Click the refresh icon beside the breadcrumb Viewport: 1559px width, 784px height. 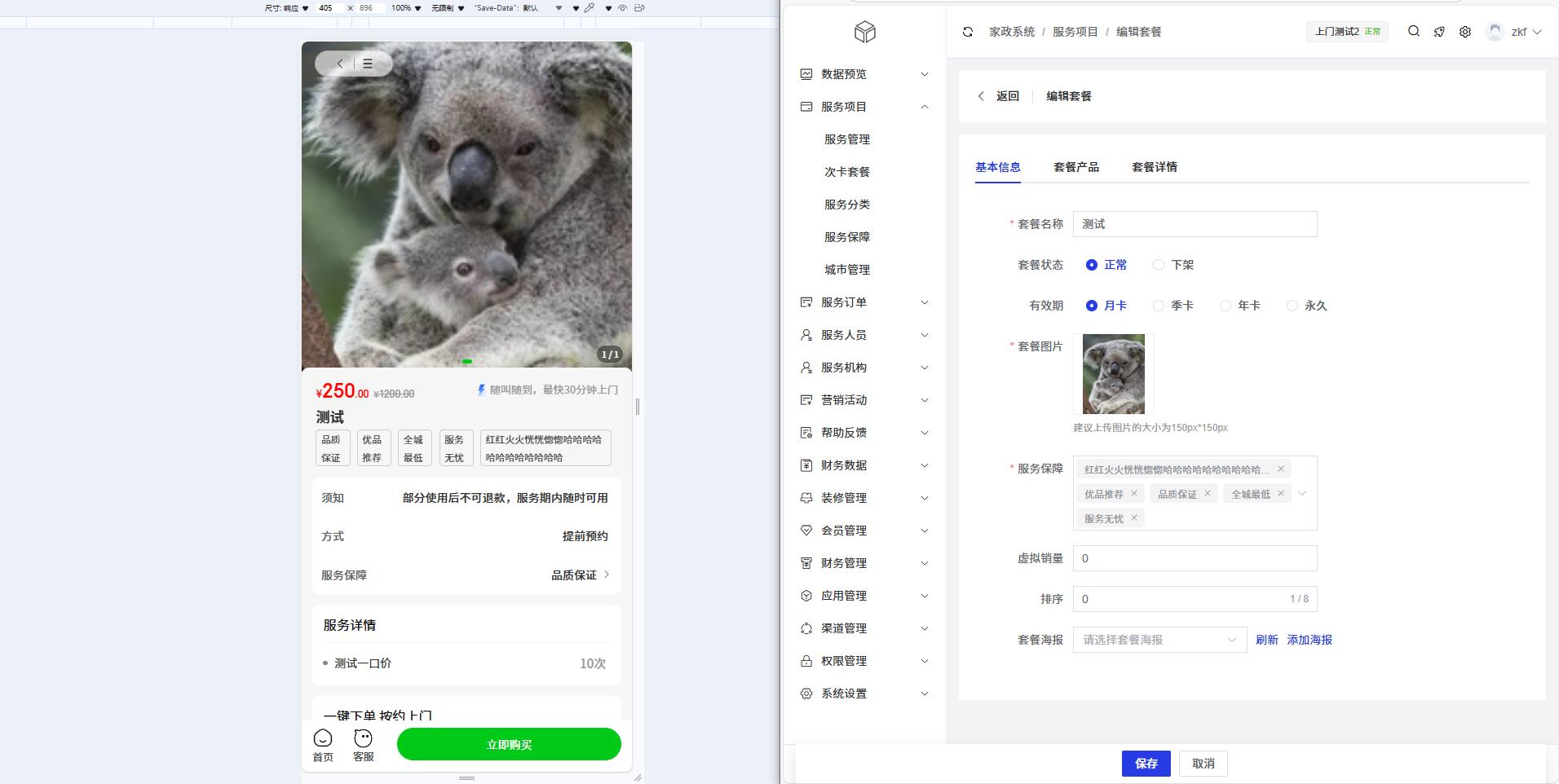pos(968,32)
